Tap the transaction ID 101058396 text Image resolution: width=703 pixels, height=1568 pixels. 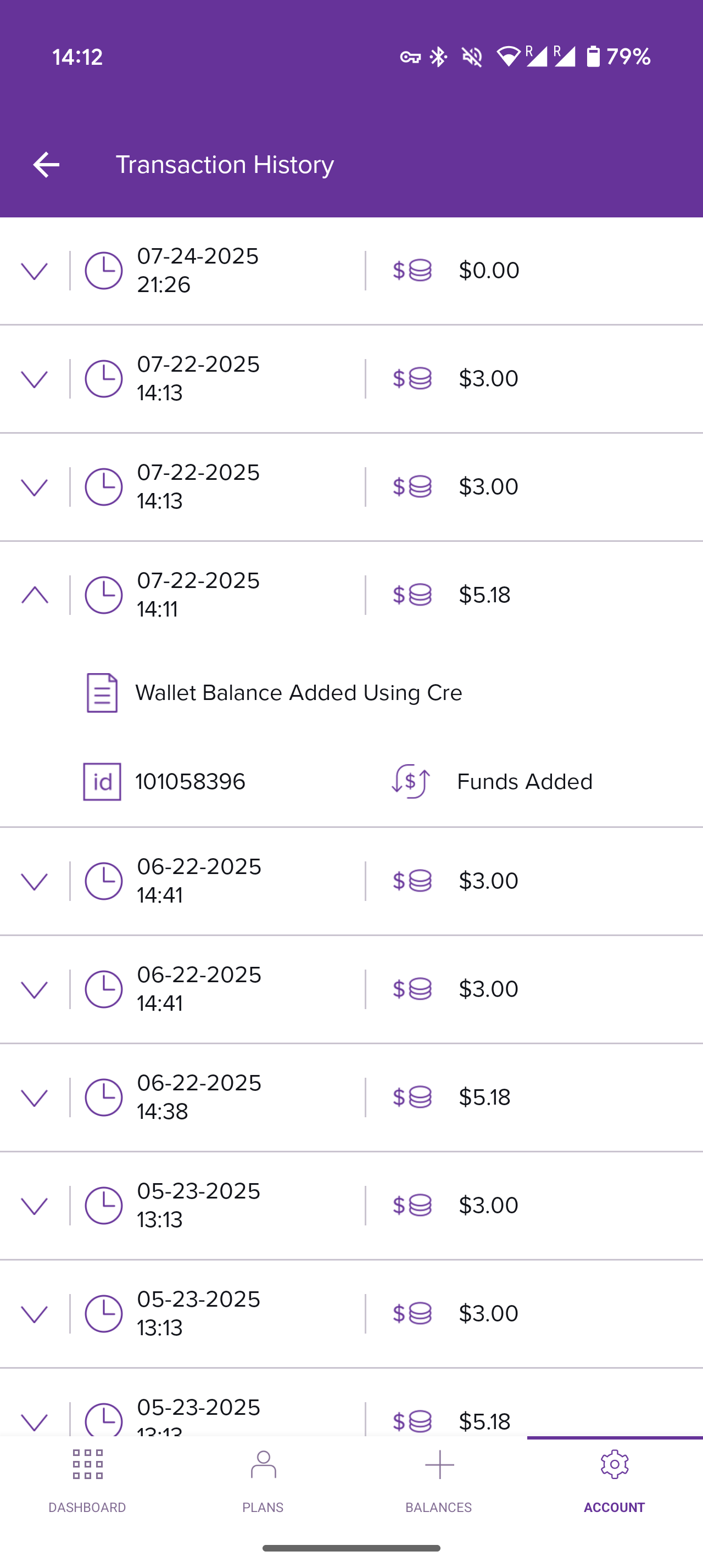[x=190, y=782]
